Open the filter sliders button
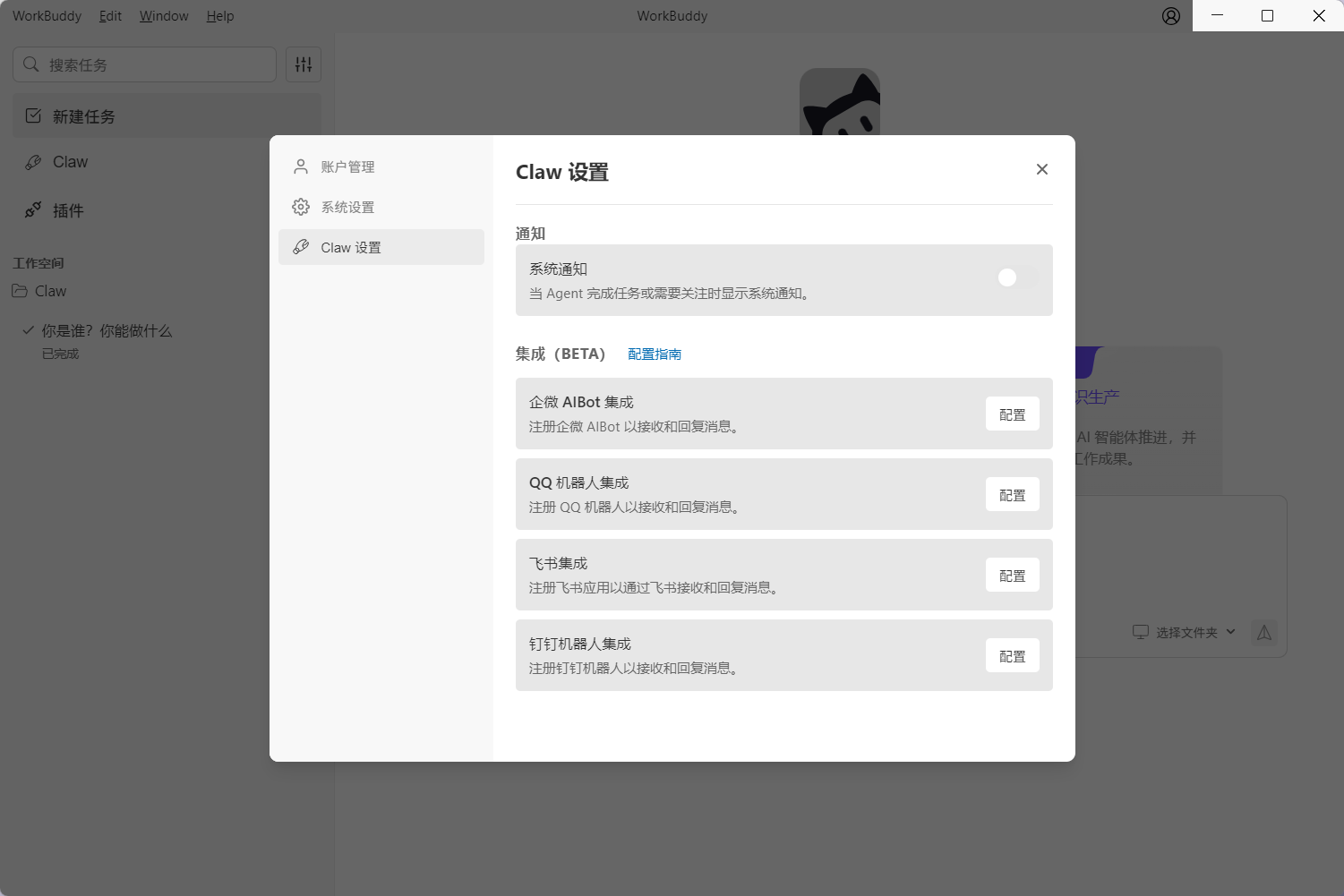Viewport: 1344px width, 896px height. point(304,64)
